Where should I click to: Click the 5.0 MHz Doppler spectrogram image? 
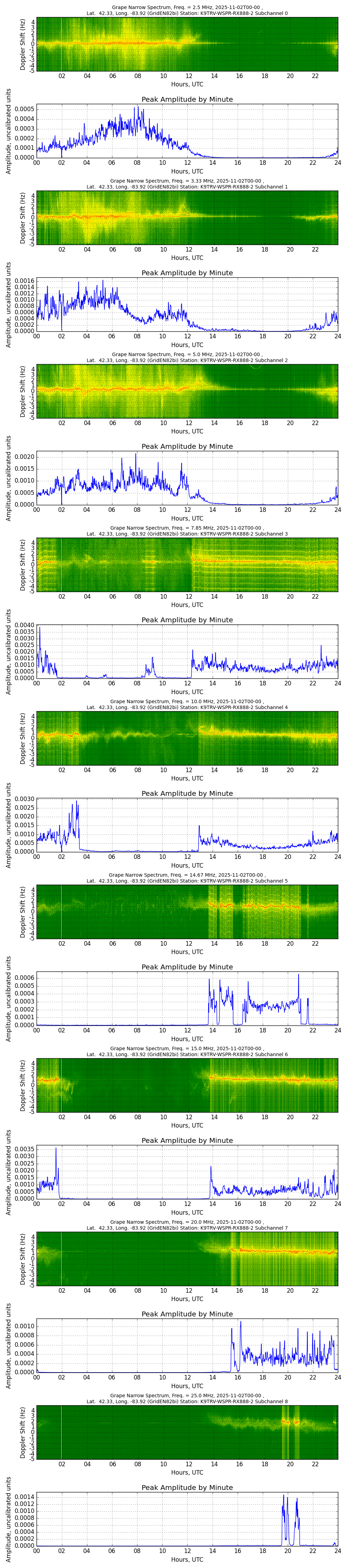point(187,391)
